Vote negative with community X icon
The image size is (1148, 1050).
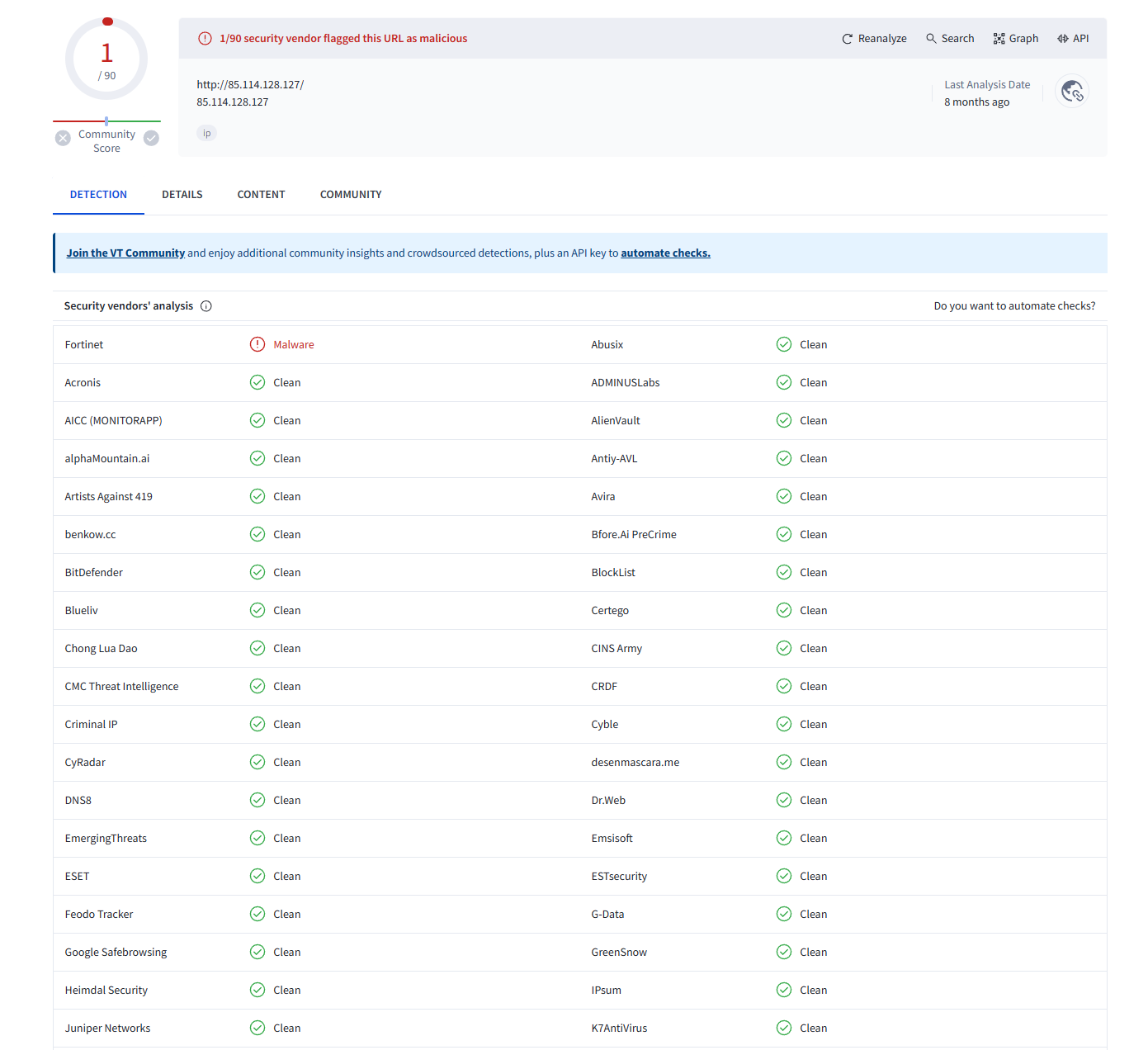[63, 138]
